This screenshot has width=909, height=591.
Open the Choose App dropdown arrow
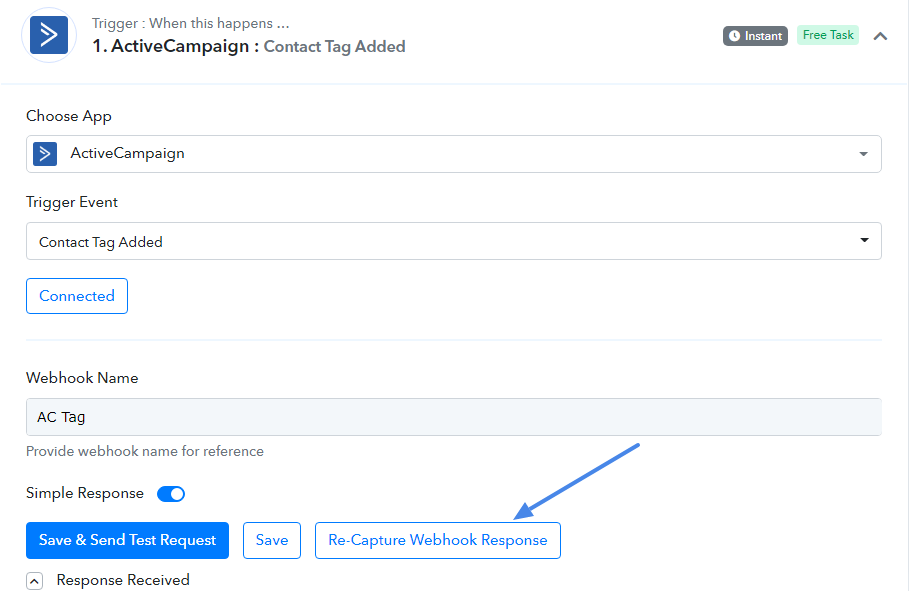[863, 154]
